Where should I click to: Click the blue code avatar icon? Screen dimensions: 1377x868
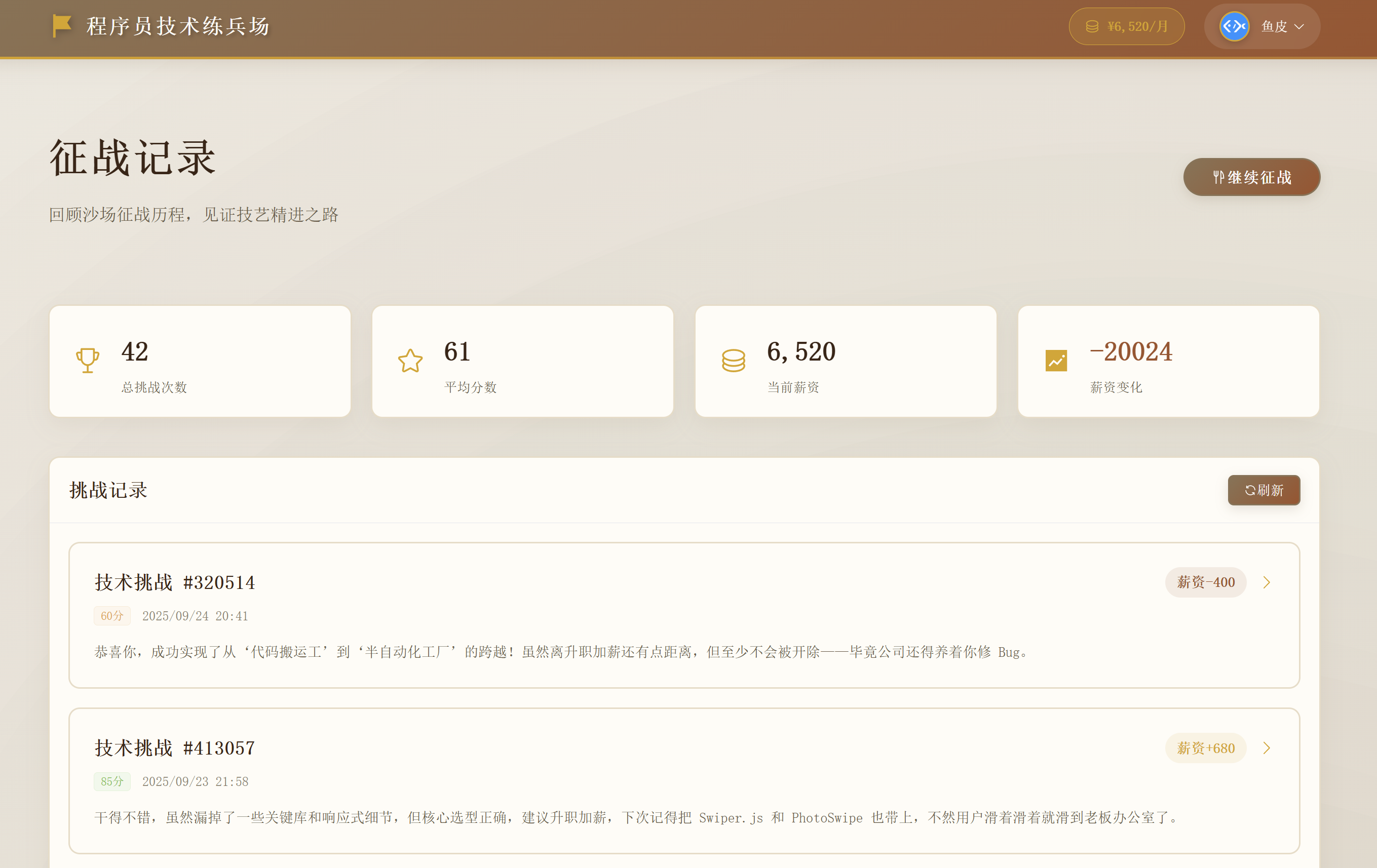point(1234,26)
